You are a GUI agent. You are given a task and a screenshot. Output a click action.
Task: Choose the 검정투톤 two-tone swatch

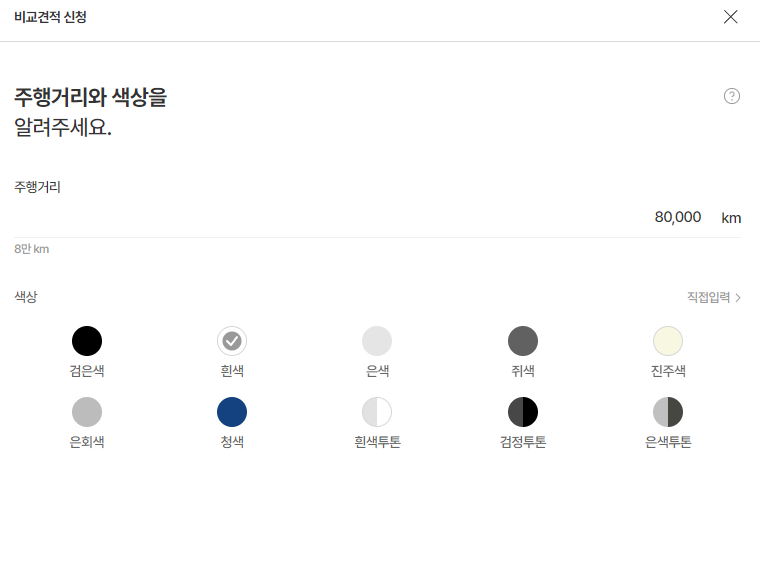[523, 412]
